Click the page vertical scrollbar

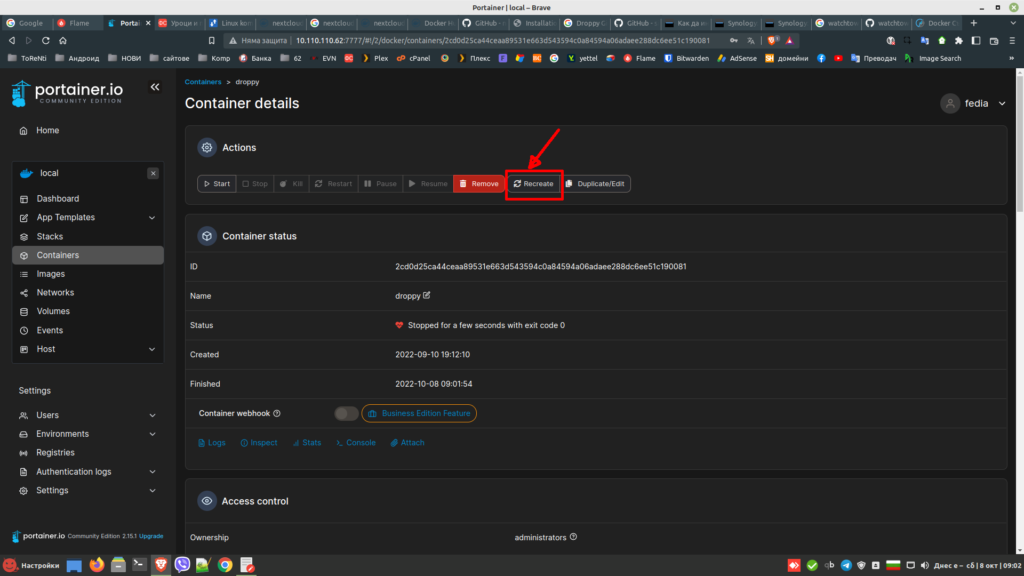click(x=1019, y=144)
